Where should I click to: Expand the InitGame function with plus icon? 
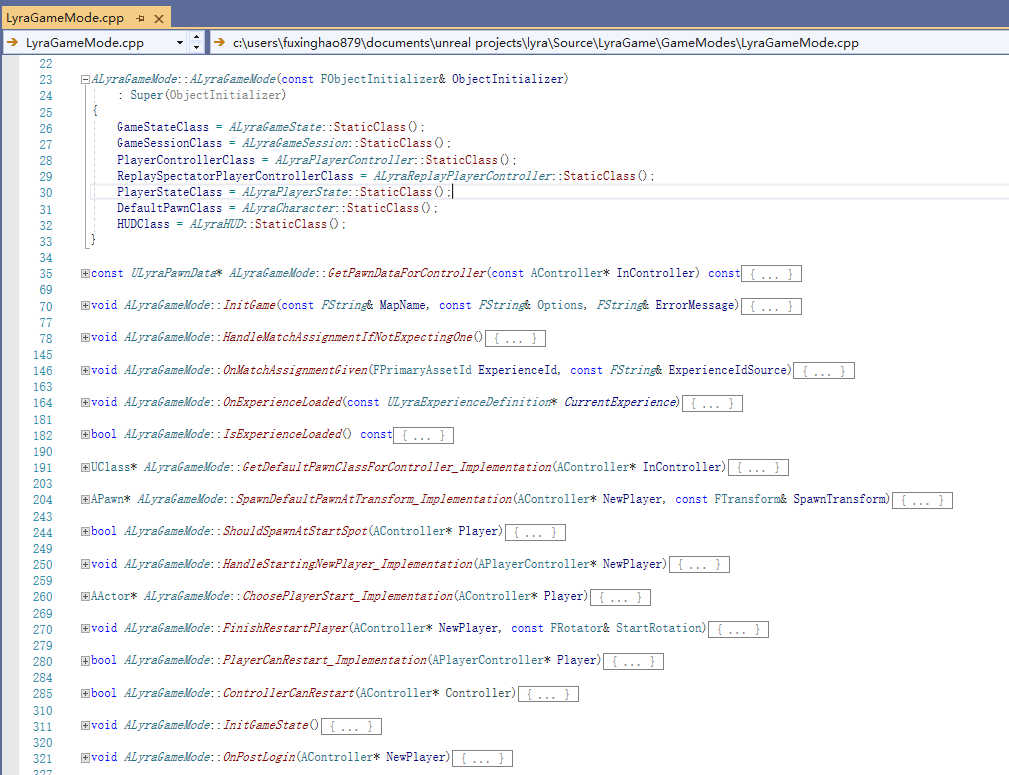point(85,306)
